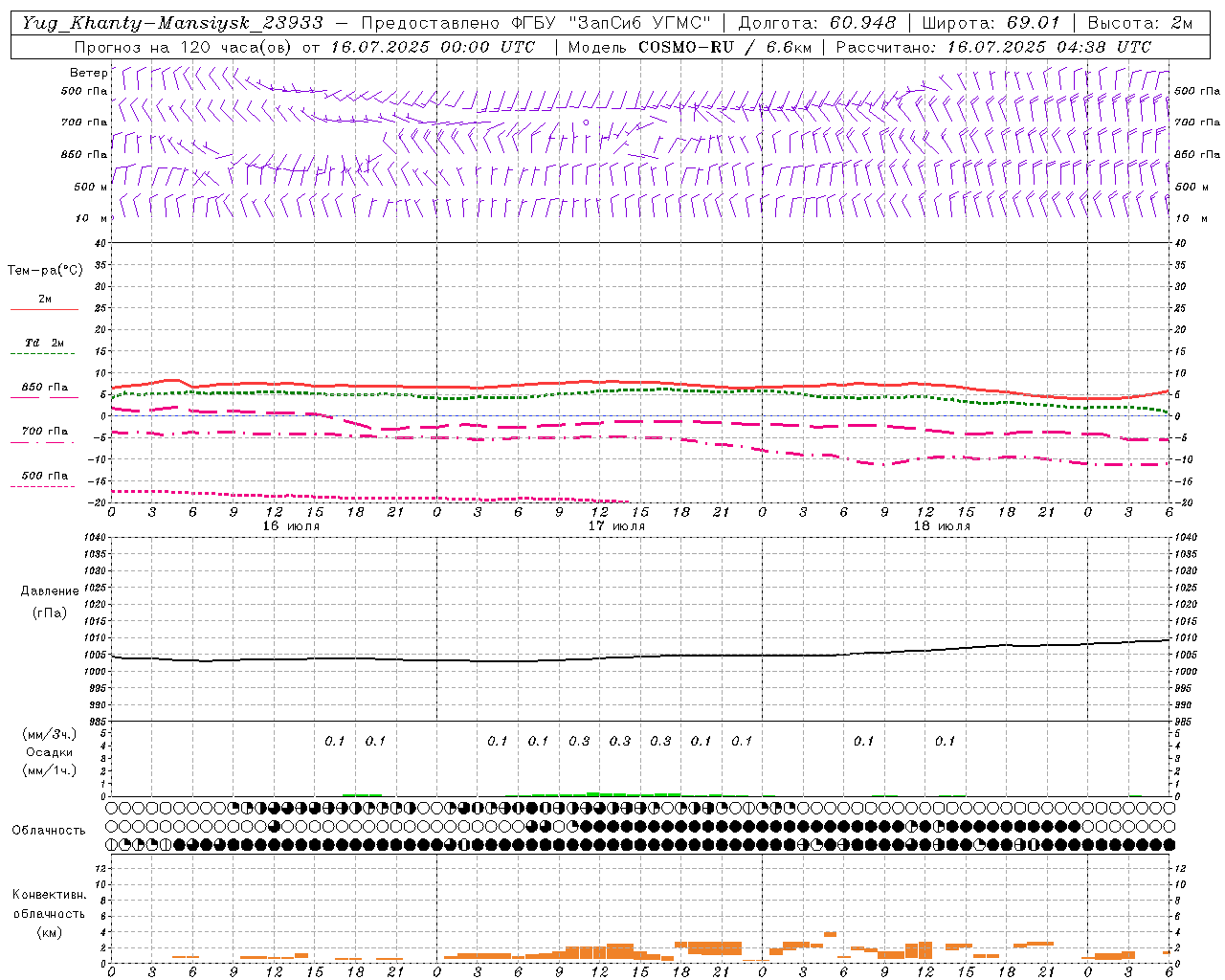Select the 17 июля date label
This screenshot has width=1225, height=980.
pos(616,526)
